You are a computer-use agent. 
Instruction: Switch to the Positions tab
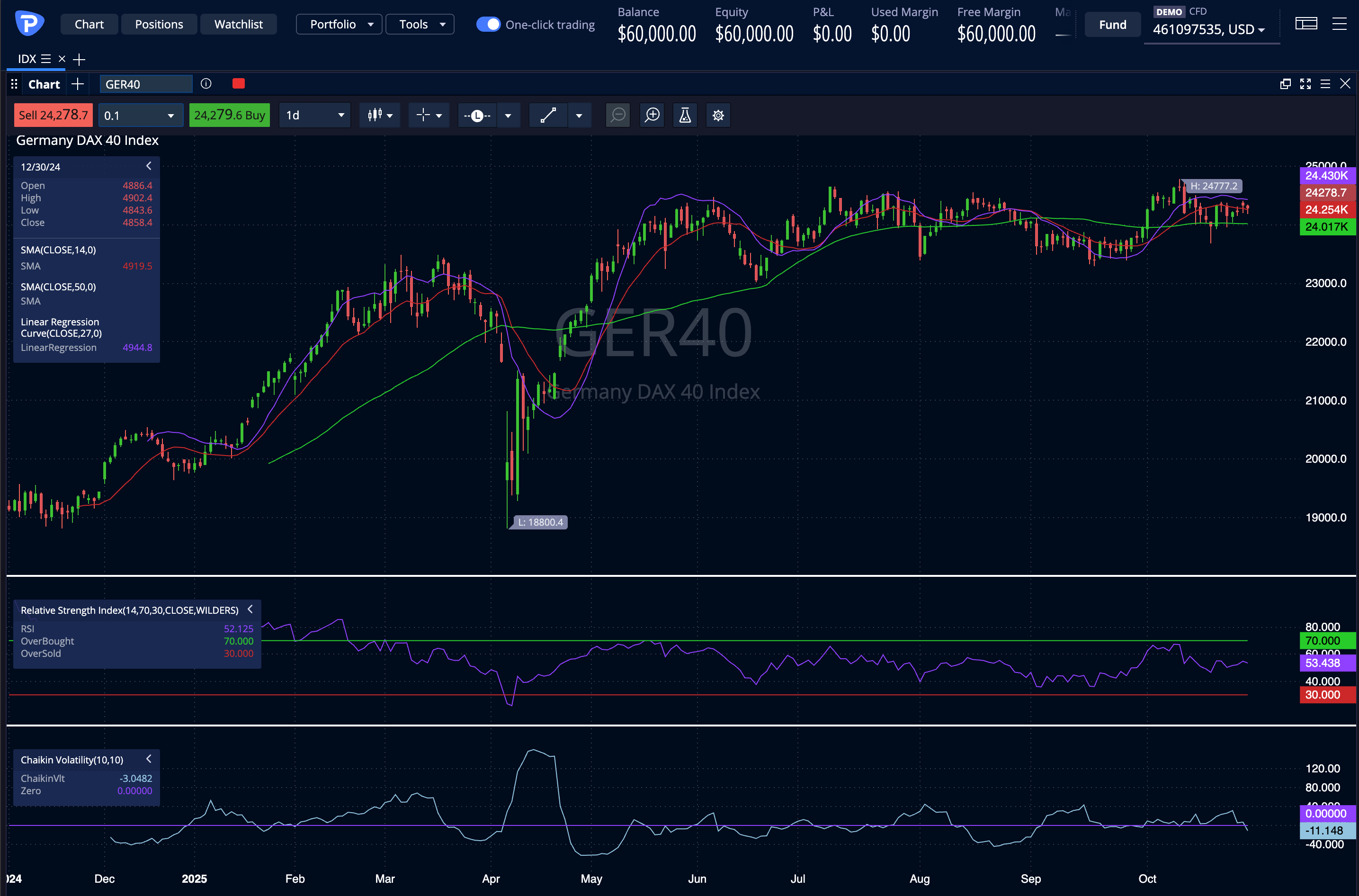coord(159,25)
